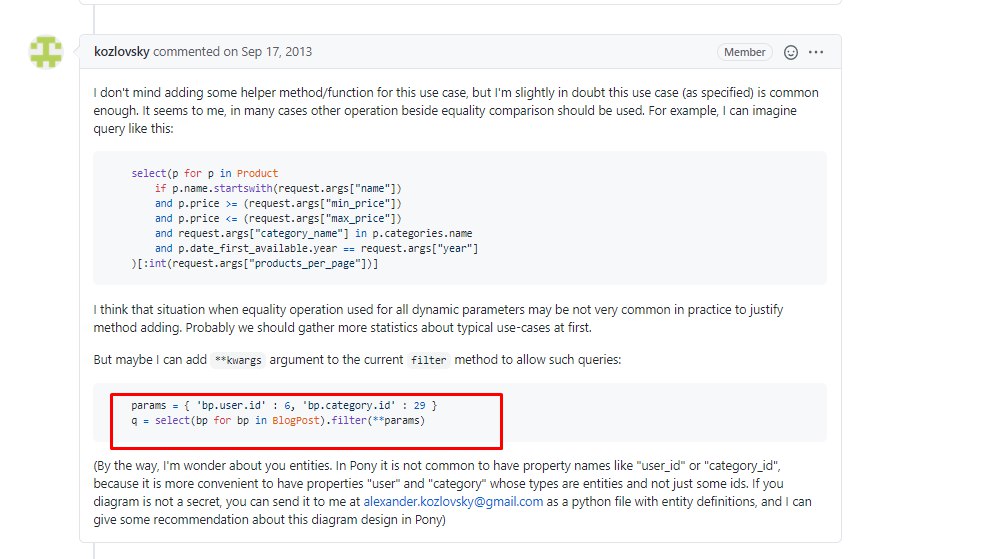Click kozlovsky's avatar image
The width and height of the screenshot is (987, 559).
tap(47, 52)
